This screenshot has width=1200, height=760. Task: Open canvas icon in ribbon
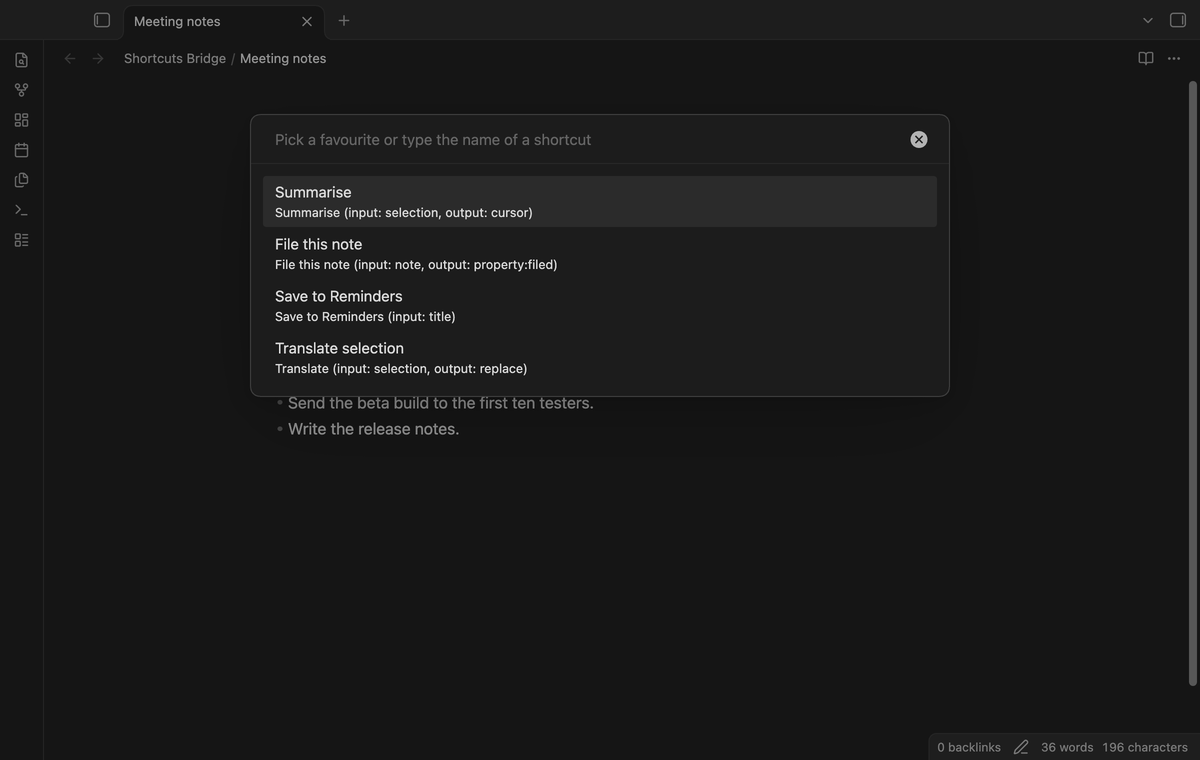pyautogui.click(x=21, y=120)
